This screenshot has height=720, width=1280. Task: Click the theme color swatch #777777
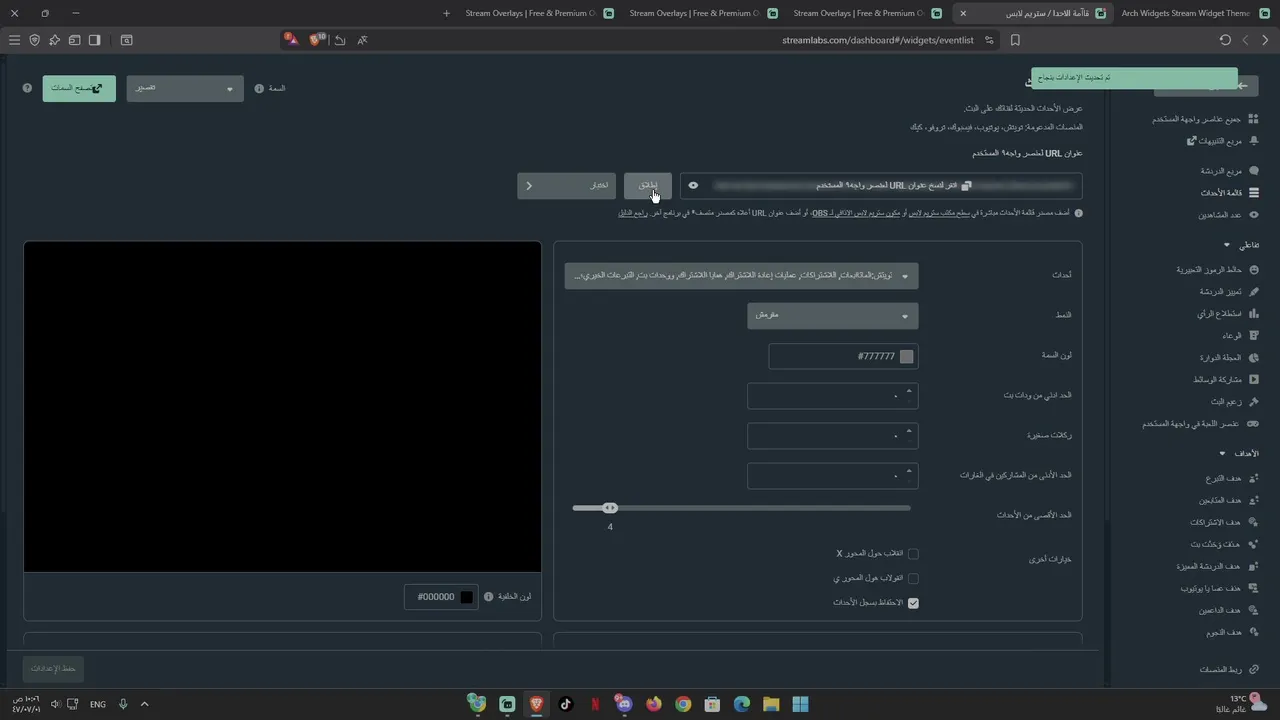point(906,356)
